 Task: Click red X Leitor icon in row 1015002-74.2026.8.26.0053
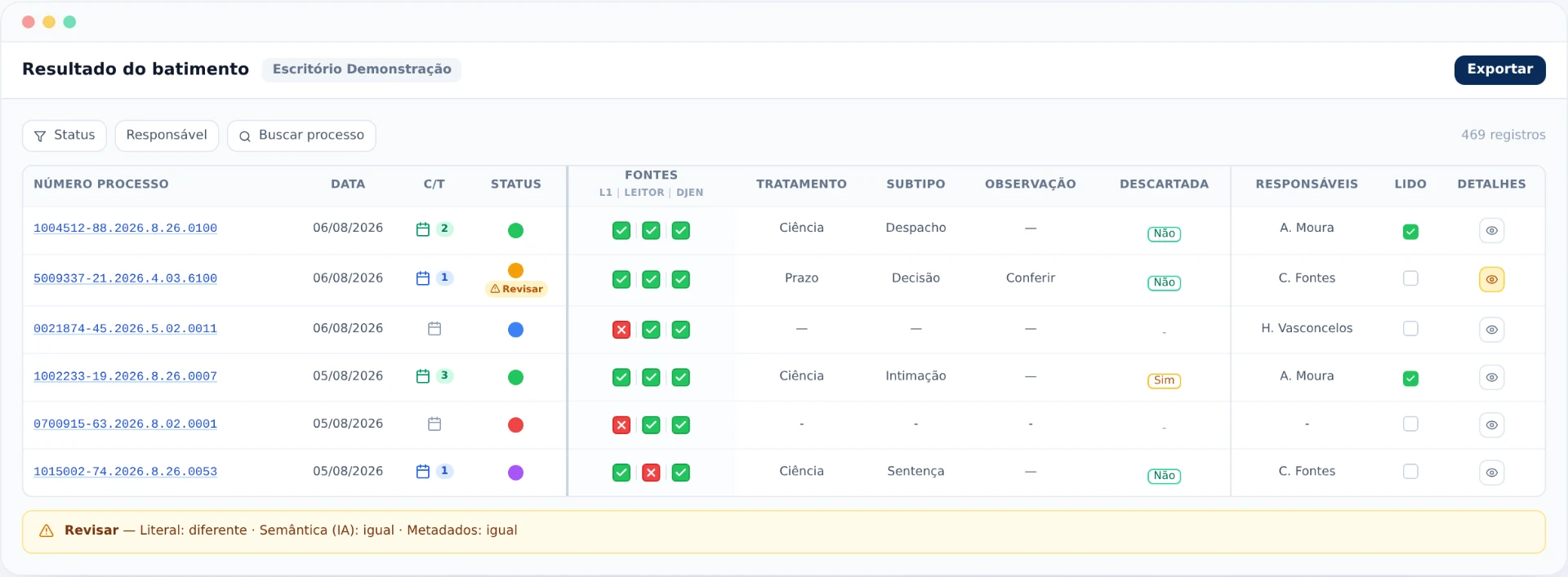click(x=651, y=473)
